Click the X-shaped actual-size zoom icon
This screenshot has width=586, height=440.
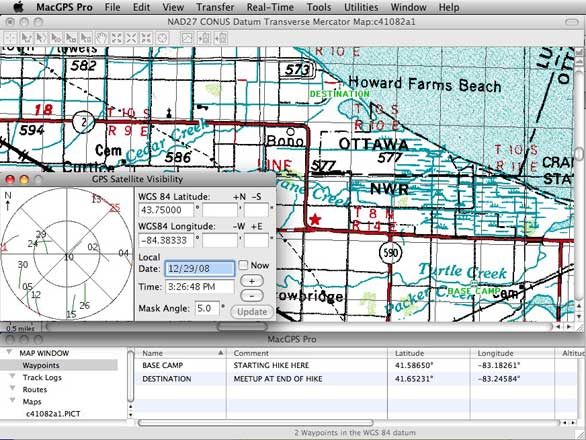(x=131, y=38)
